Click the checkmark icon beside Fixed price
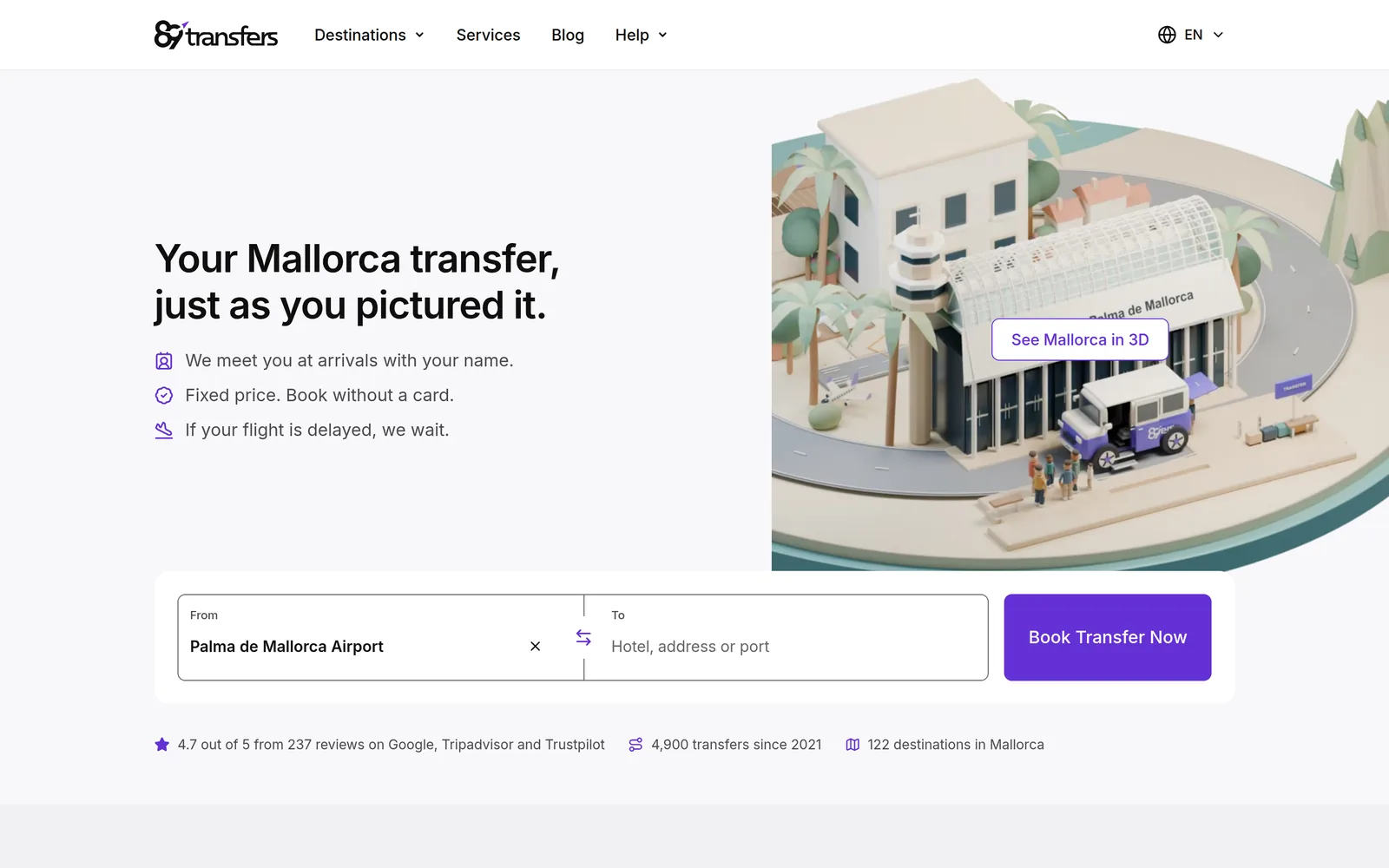This screenshot has width=1389, height=868. coord(164,396)
